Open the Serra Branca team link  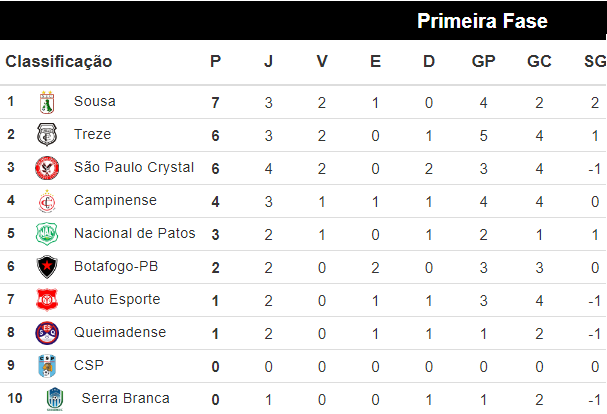[x=125, y=398]
